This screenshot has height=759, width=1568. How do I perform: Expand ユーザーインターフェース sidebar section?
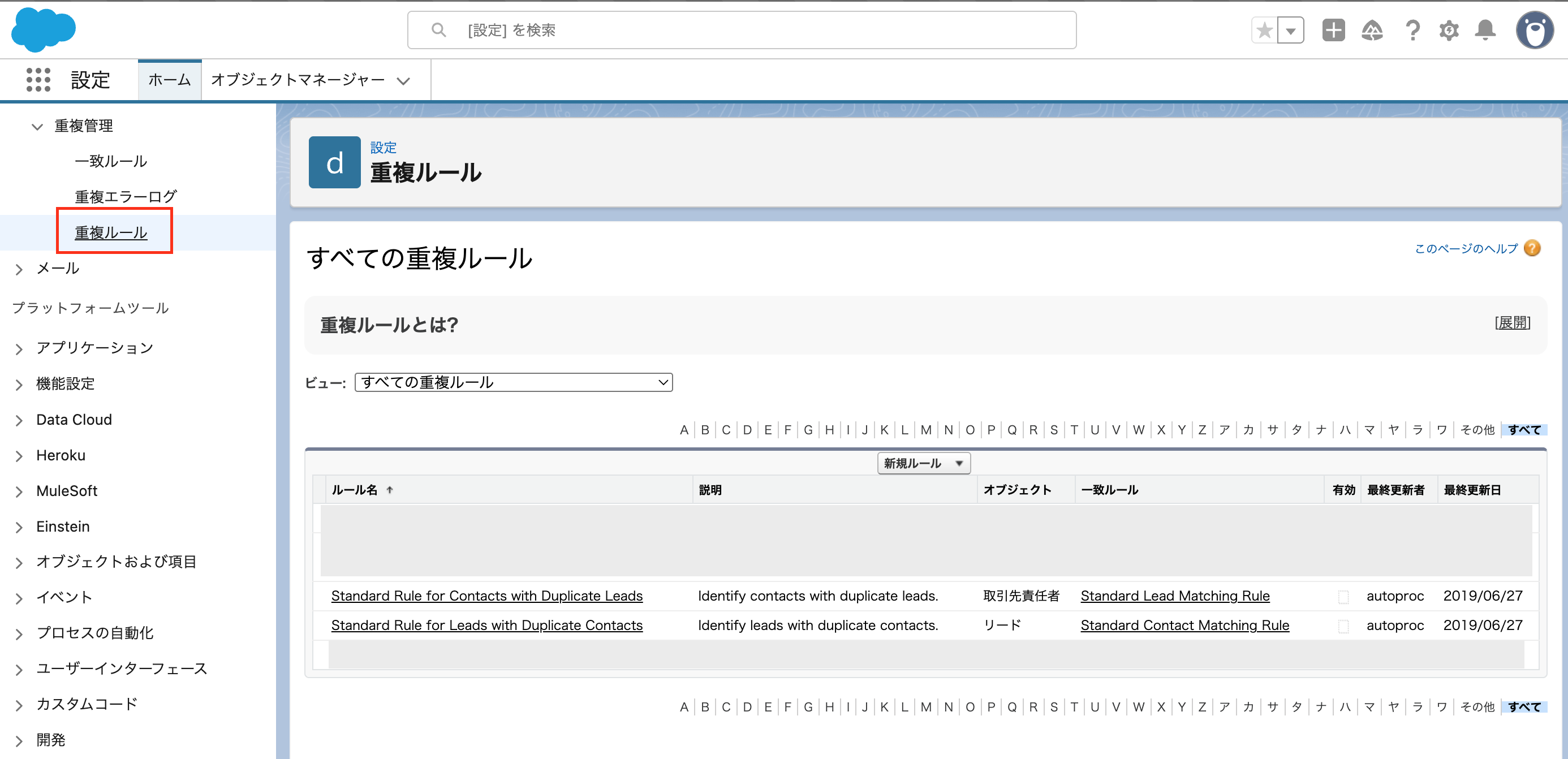19,670
